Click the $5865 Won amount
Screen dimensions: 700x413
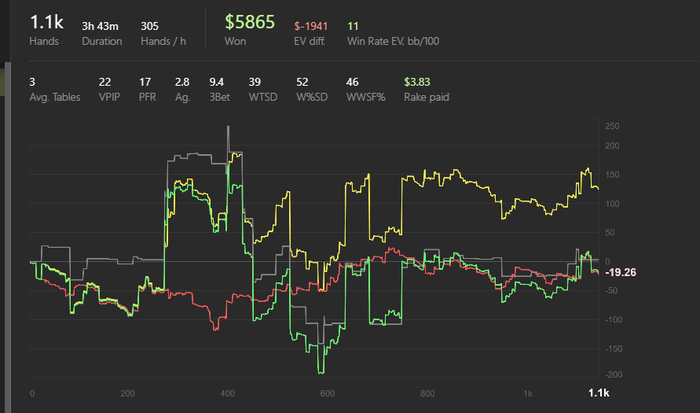pyautogui.click(x=250, y=30)
